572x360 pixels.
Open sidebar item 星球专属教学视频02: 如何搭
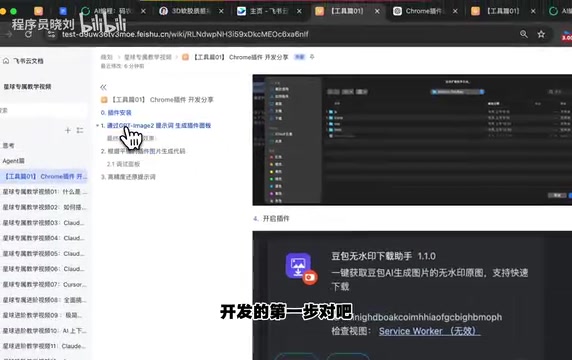click(x=44, y=207)
